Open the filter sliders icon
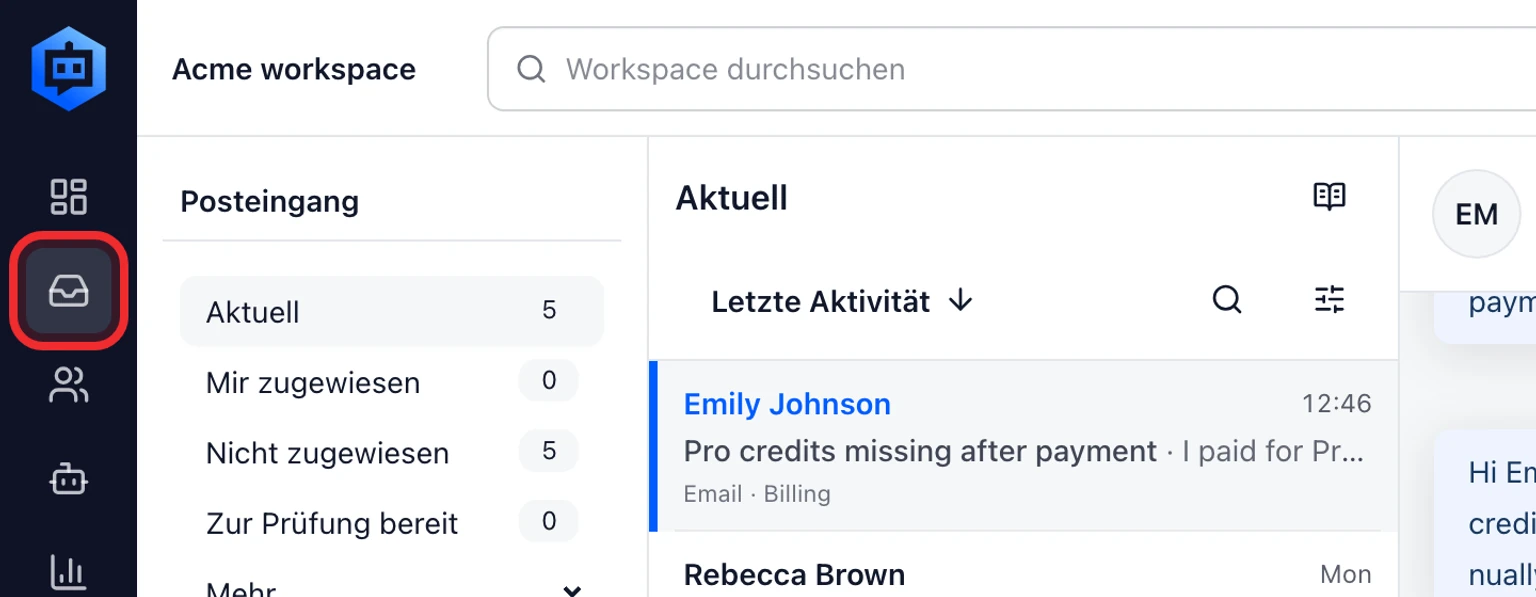This screenshot has width=1536, height=597. point(1329,299)
